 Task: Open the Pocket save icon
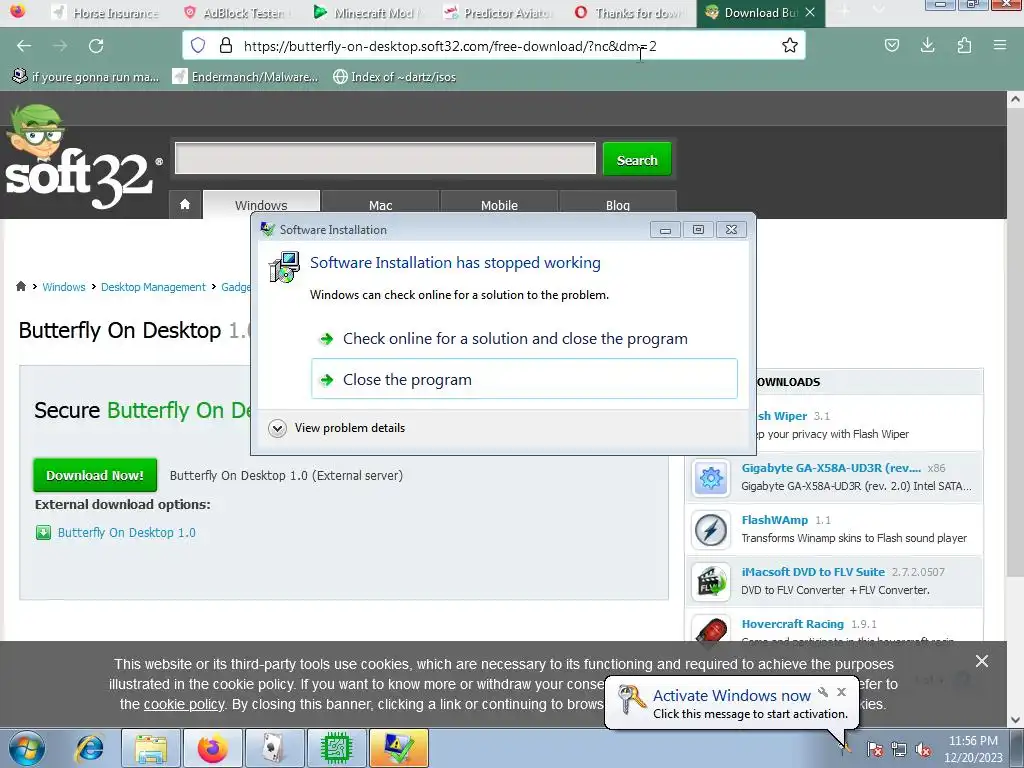pos(891,45)
